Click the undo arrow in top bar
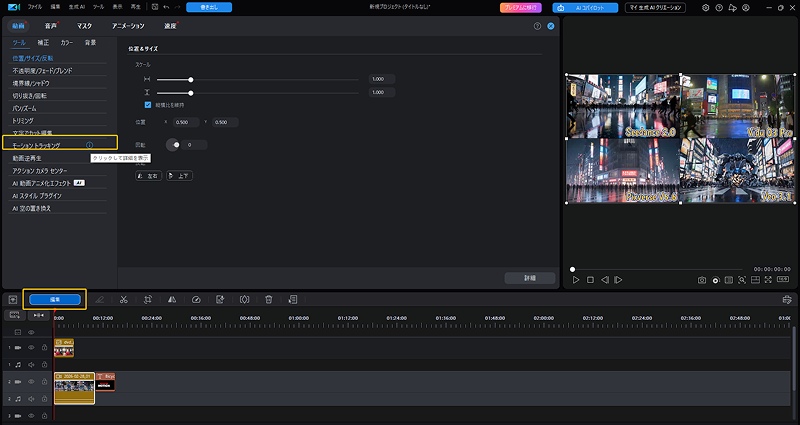Viewport: 800px width, 425px height. pos(166,7)
